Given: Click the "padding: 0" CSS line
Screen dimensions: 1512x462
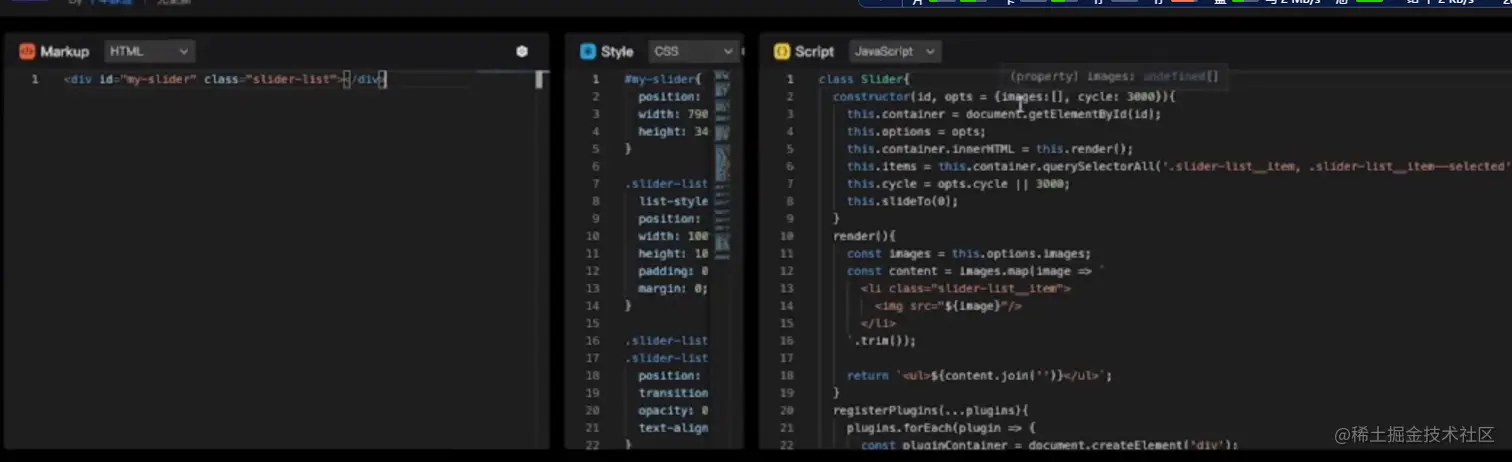Looking at the screenshot, I should 673,271.
